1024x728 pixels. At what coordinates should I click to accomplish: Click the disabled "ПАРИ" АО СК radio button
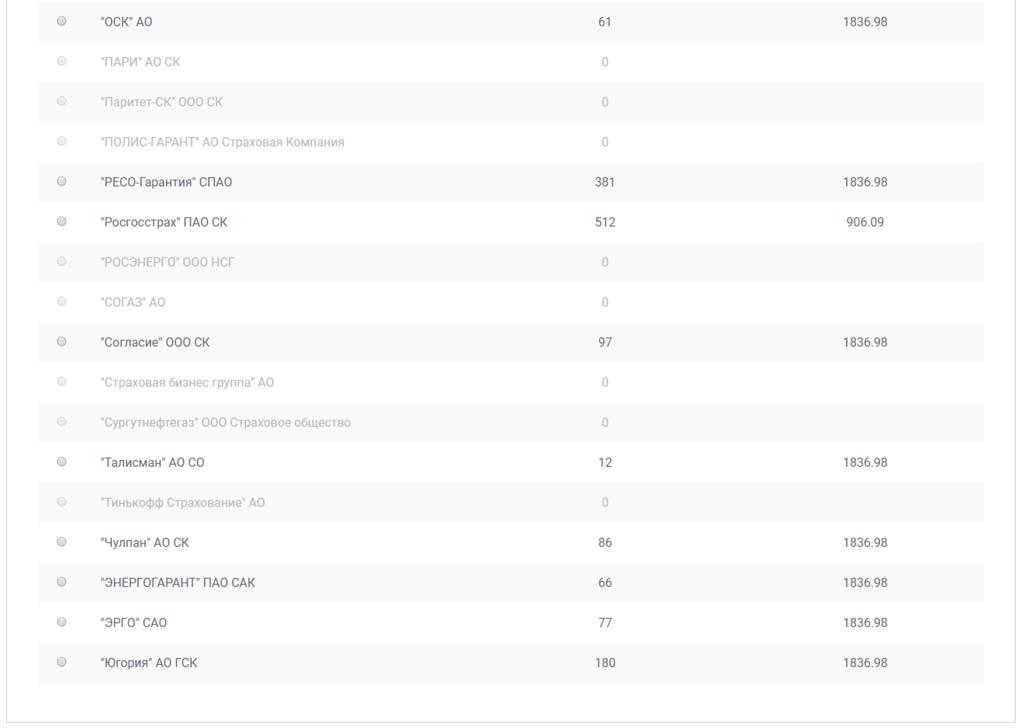click(62, 61)
